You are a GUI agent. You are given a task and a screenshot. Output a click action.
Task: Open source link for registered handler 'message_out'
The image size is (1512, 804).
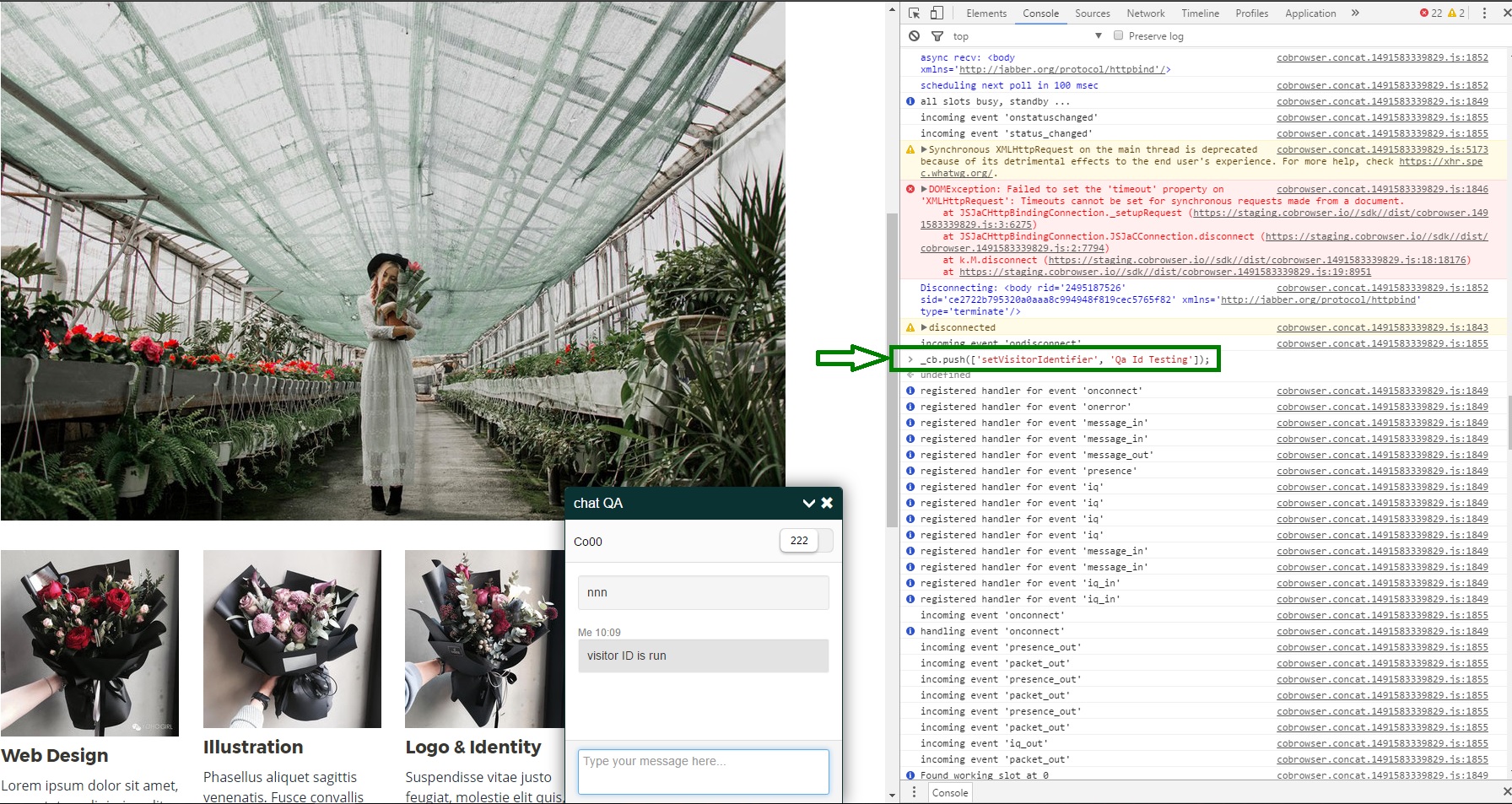[1382, 455]
